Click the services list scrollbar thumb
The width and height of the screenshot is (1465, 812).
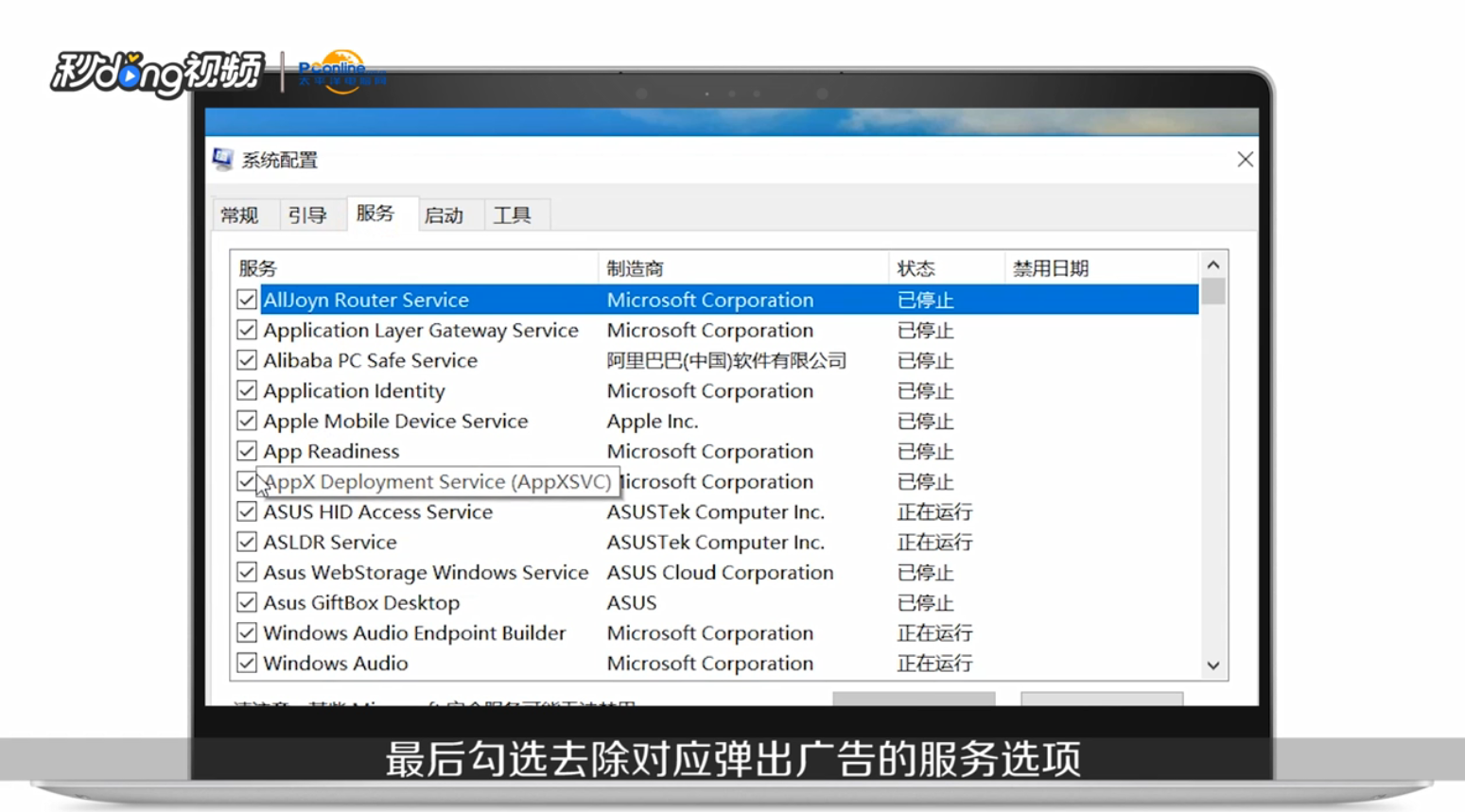[x=1213, y=291]
